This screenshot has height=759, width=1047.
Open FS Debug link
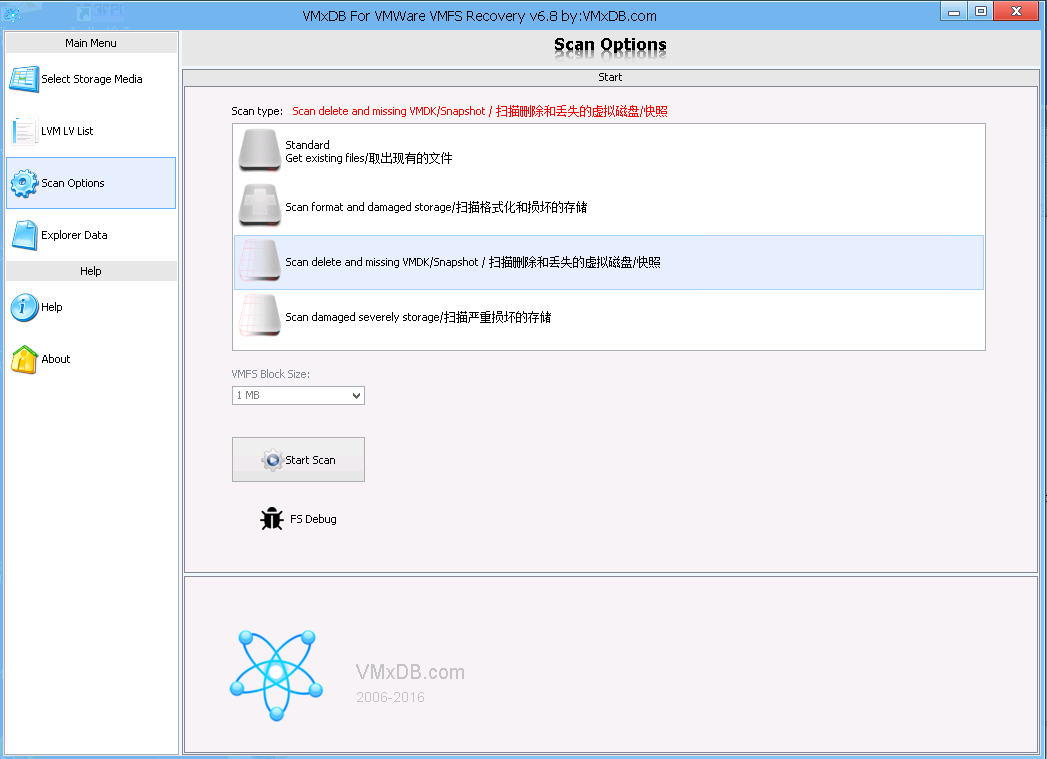[x=298, y=519]
